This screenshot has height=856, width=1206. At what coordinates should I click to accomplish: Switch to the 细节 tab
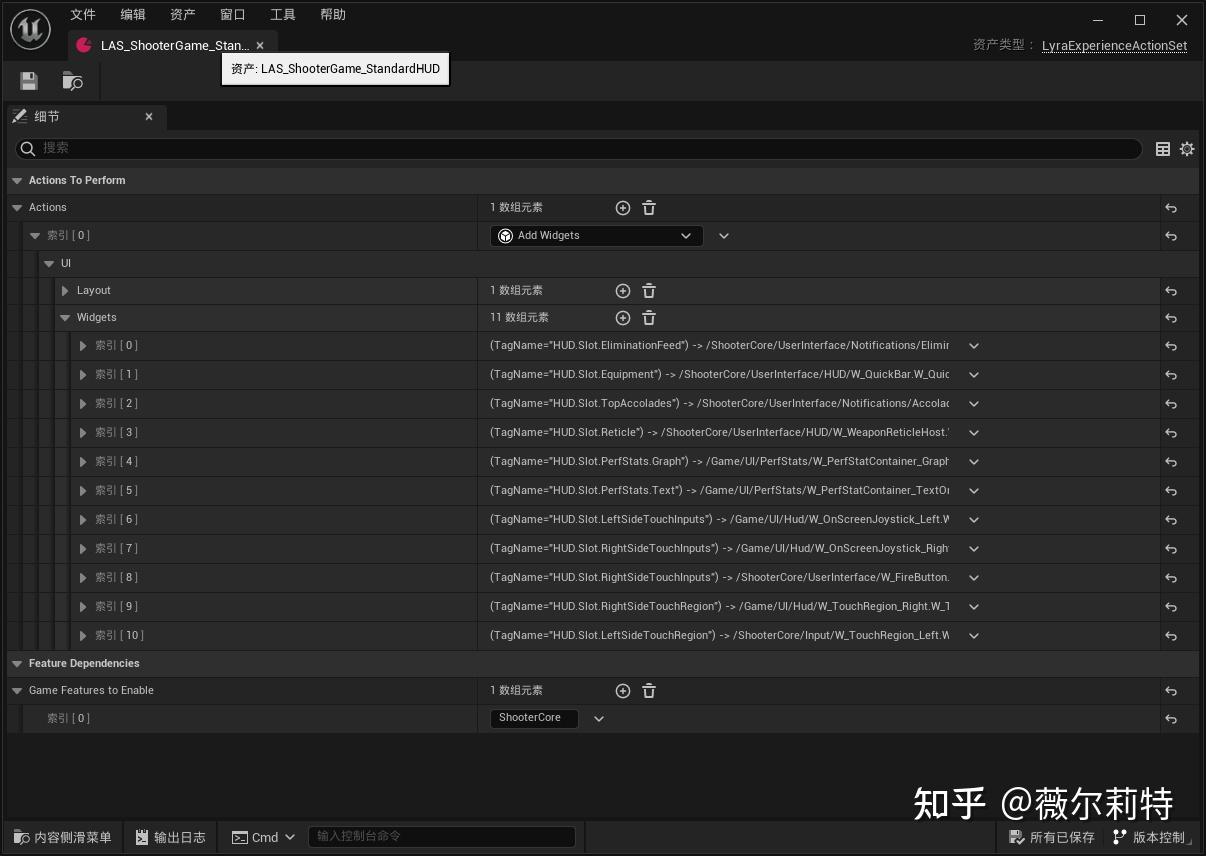(47, 116)
